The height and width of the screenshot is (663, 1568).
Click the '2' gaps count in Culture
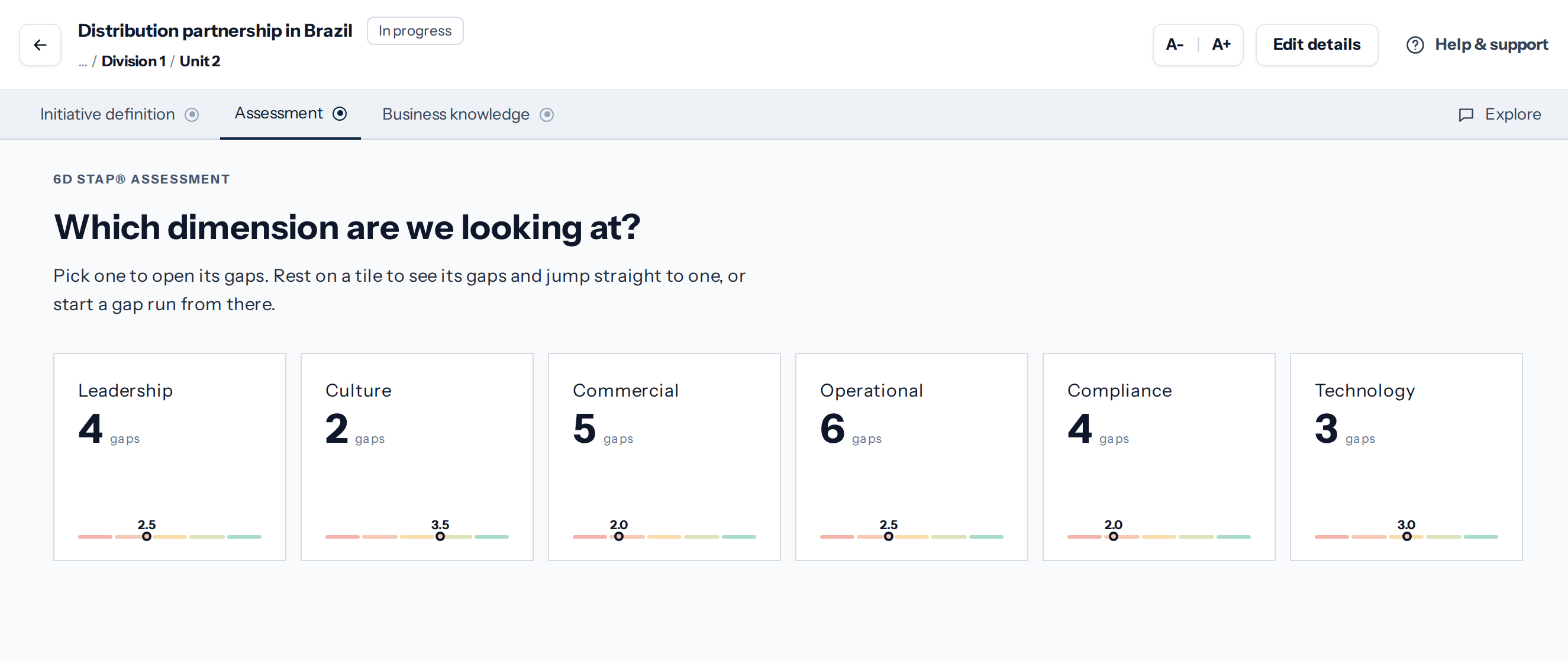337,429
